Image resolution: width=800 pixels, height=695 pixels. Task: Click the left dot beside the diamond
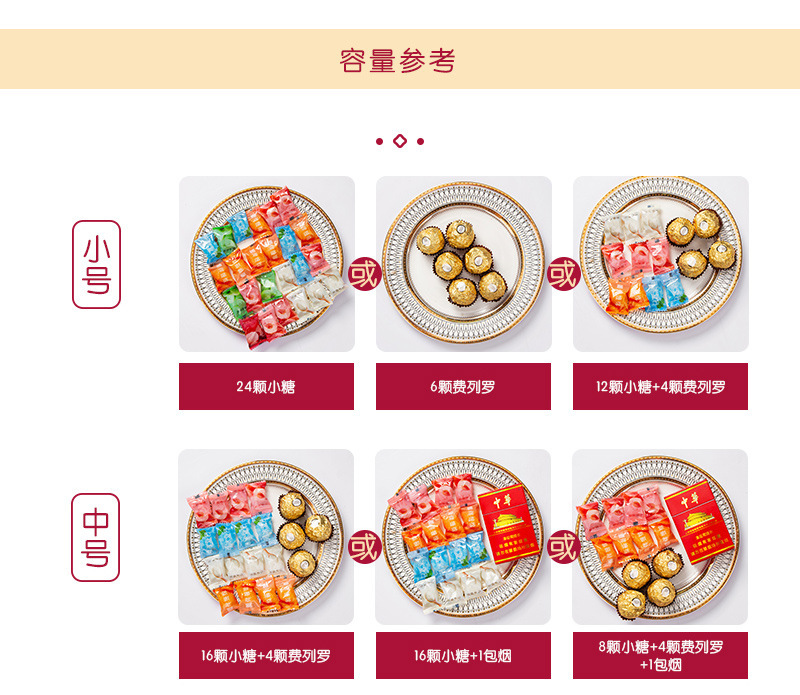click(x=379, y=141)
